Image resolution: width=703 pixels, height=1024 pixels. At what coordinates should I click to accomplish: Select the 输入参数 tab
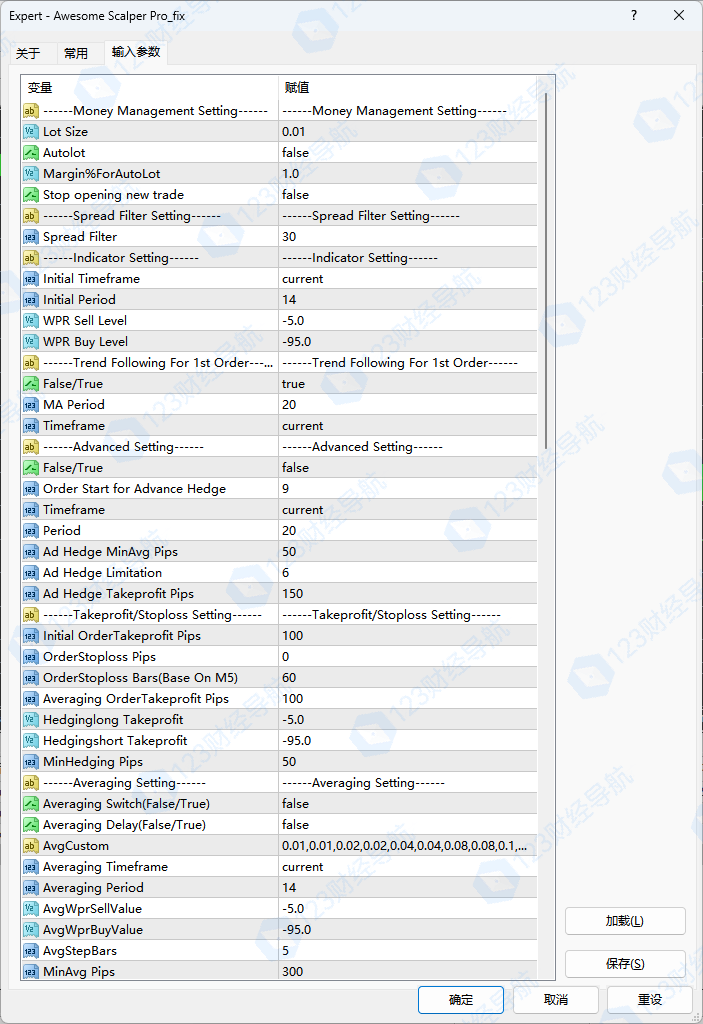(136, 52)
